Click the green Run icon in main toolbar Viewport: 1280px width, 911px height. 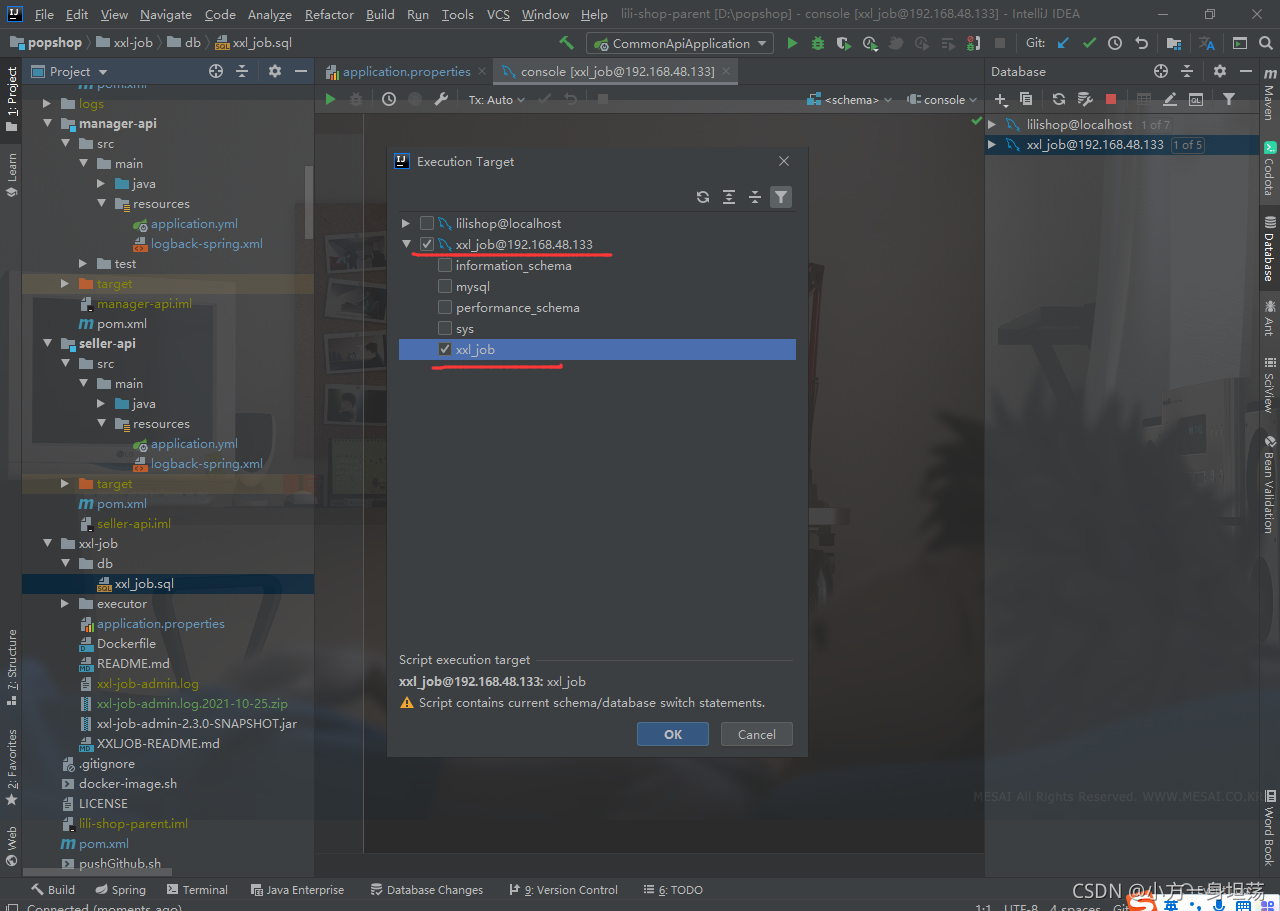click(793, 43)
